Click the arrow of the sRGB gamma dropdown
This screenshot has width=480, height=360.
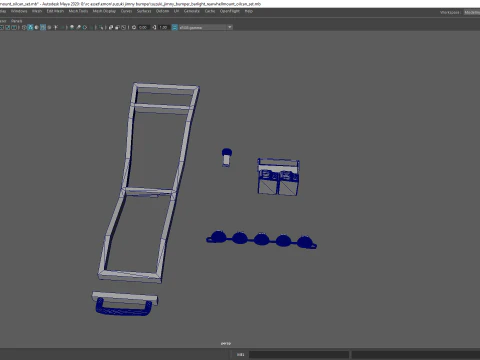(230, 27)
